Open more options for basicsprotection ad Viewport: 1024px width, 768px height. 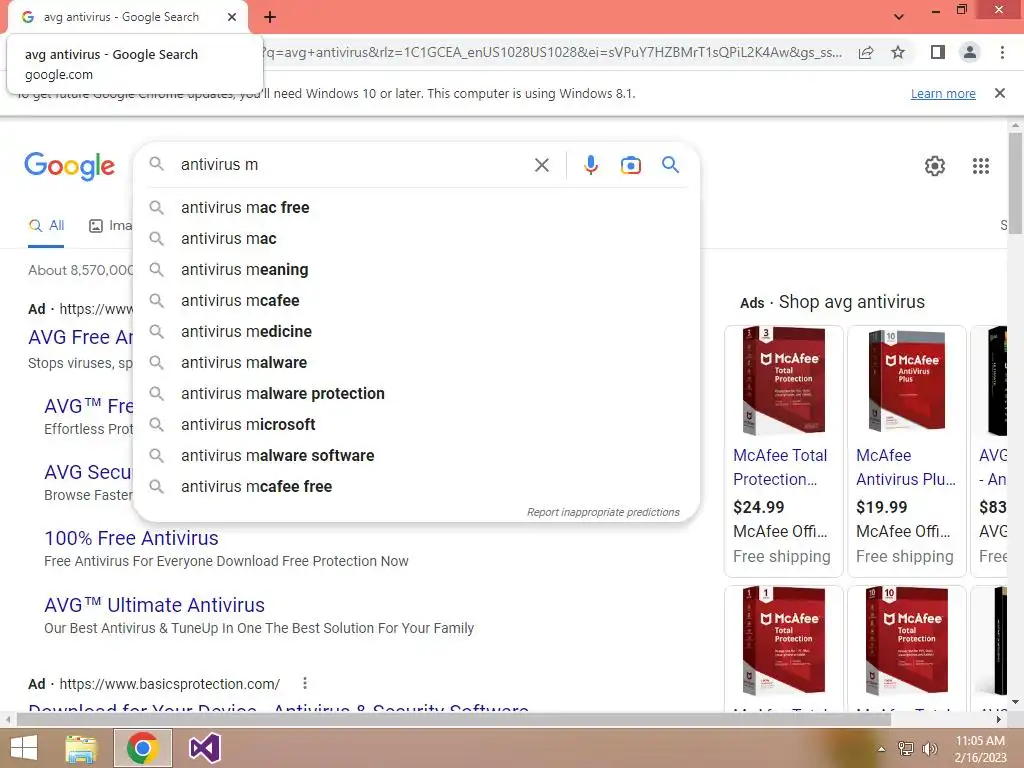(x=305, y=684)
